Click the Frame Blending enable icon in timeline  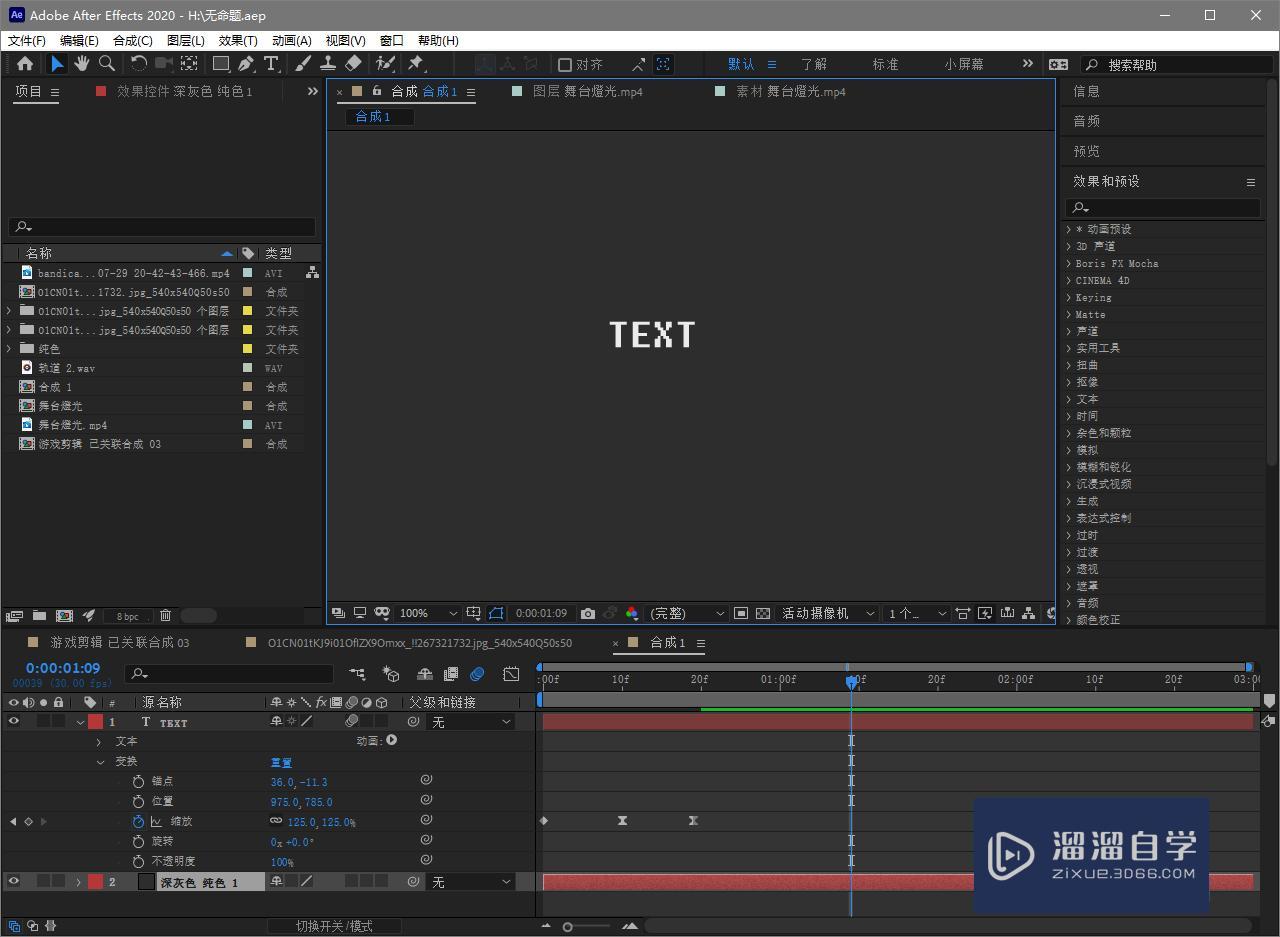pyautogui.click(x=451, y=674)
